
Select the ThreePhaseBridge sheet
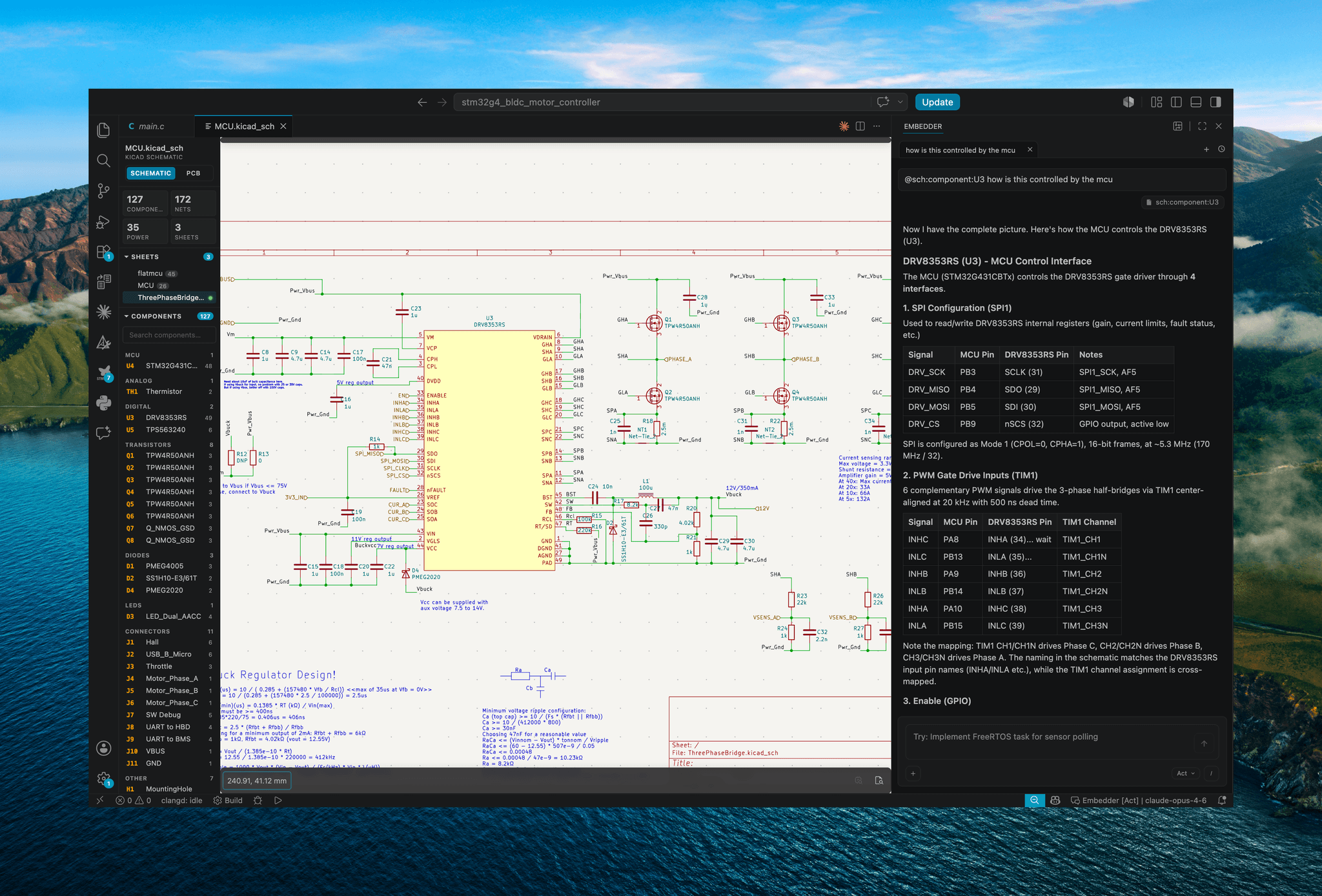point(169,298)
